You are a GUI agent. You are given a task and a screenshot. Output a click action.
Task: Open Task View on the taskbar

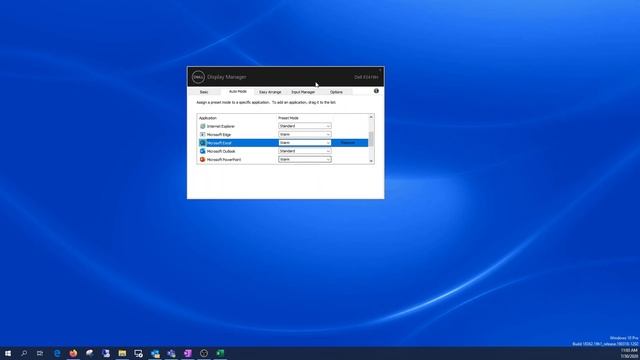tap(40, 353)
